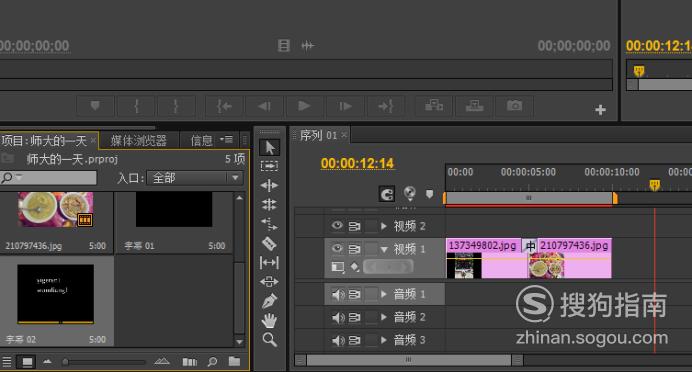Mute the 音频 1 track speaker
Screen dimensions: 692x372
338,294
